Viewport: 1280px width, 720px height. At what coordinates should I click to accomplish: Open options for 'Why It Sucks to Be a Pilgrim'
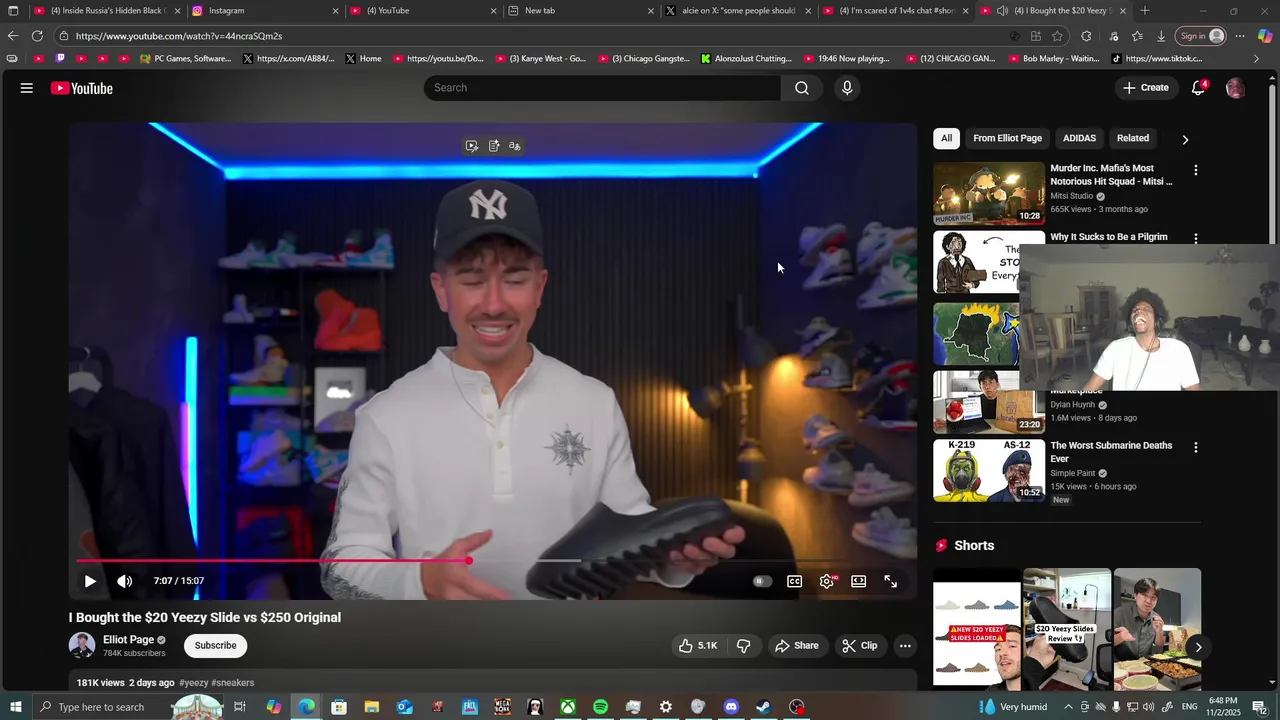[x=1195, y=239]
